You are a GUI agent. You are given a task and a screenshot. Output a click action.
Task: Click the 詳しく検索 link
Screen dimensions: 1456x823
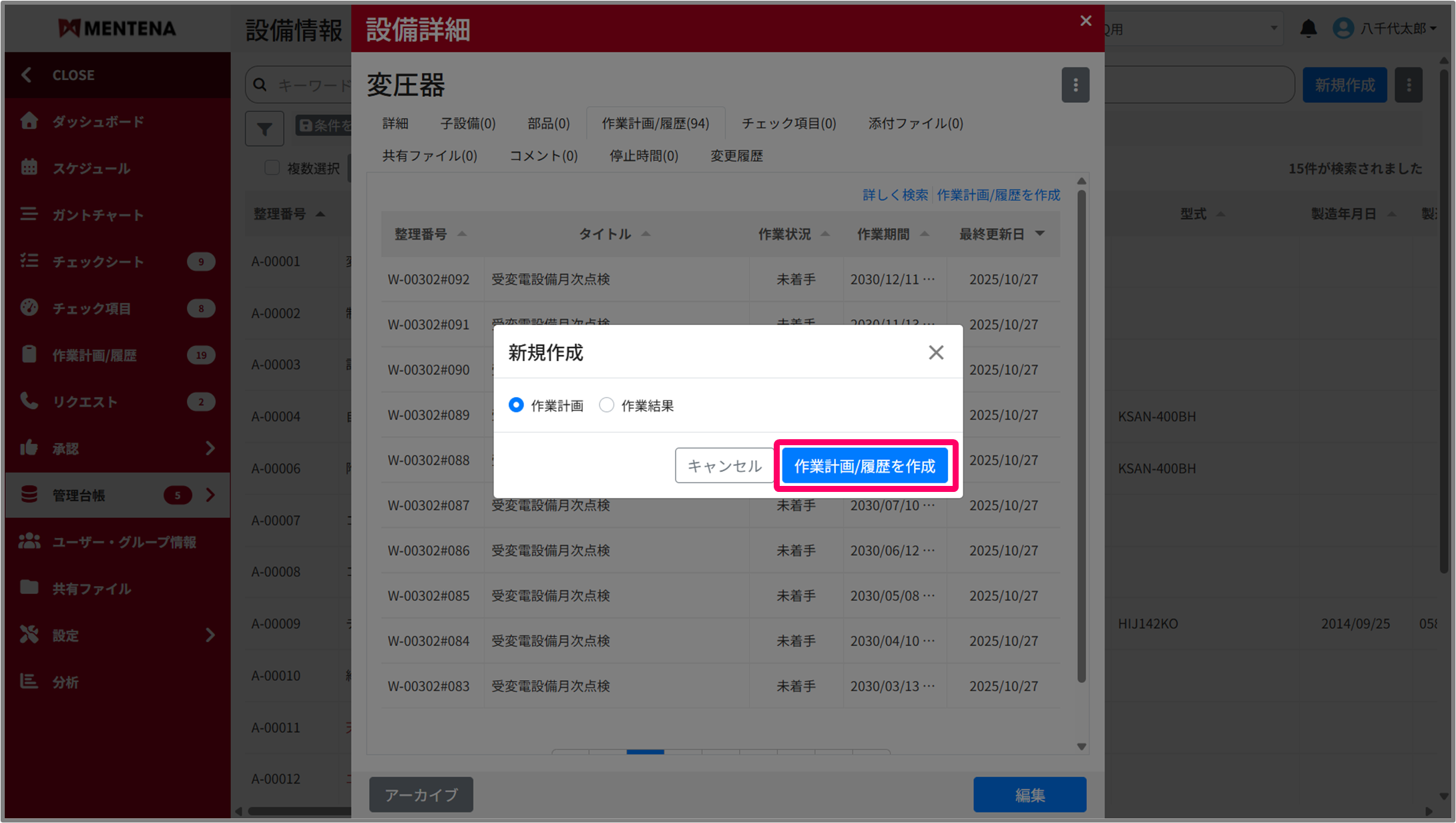point(895,195)
